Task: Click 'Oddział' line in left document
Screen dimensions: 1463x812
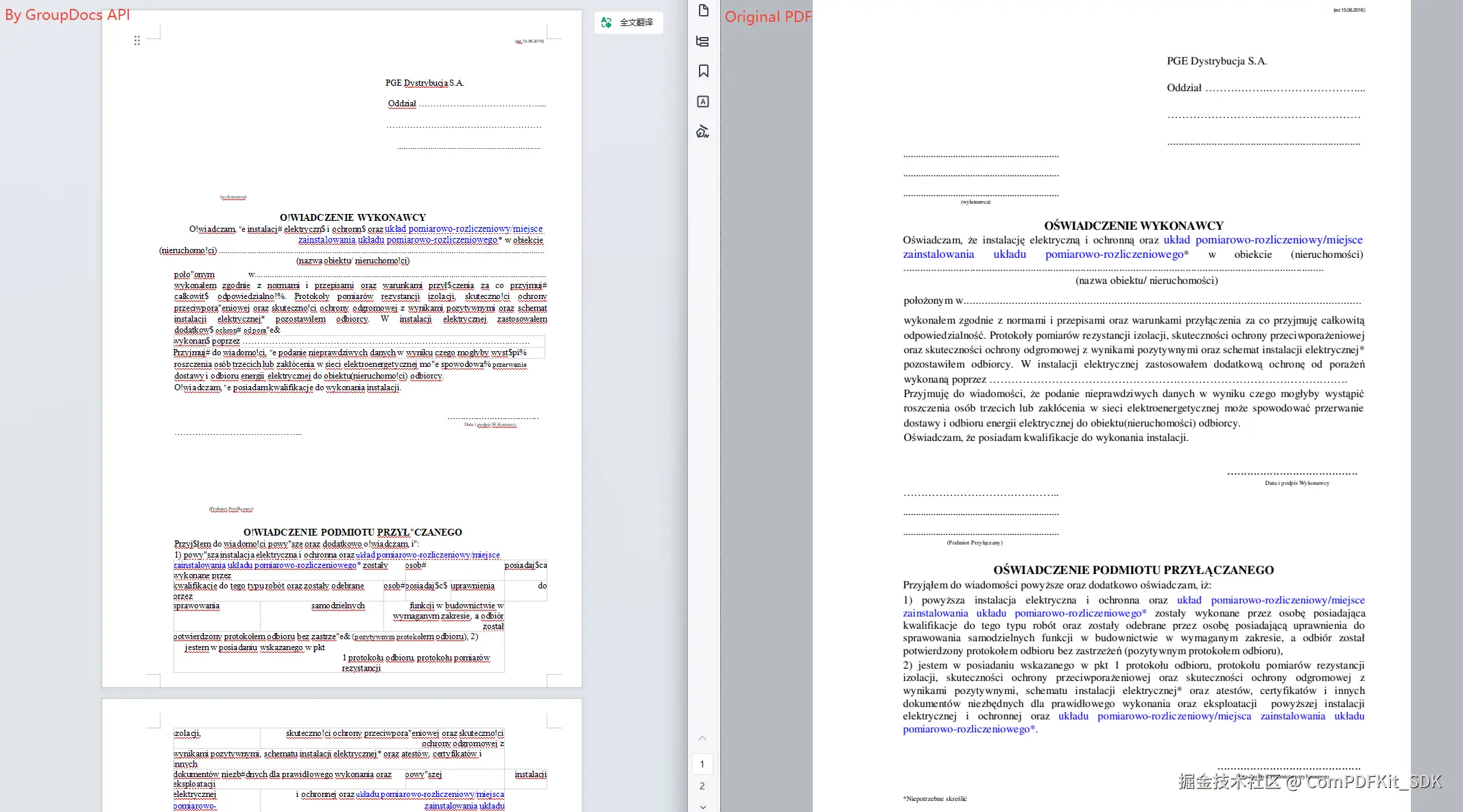Action: point(466,104)
